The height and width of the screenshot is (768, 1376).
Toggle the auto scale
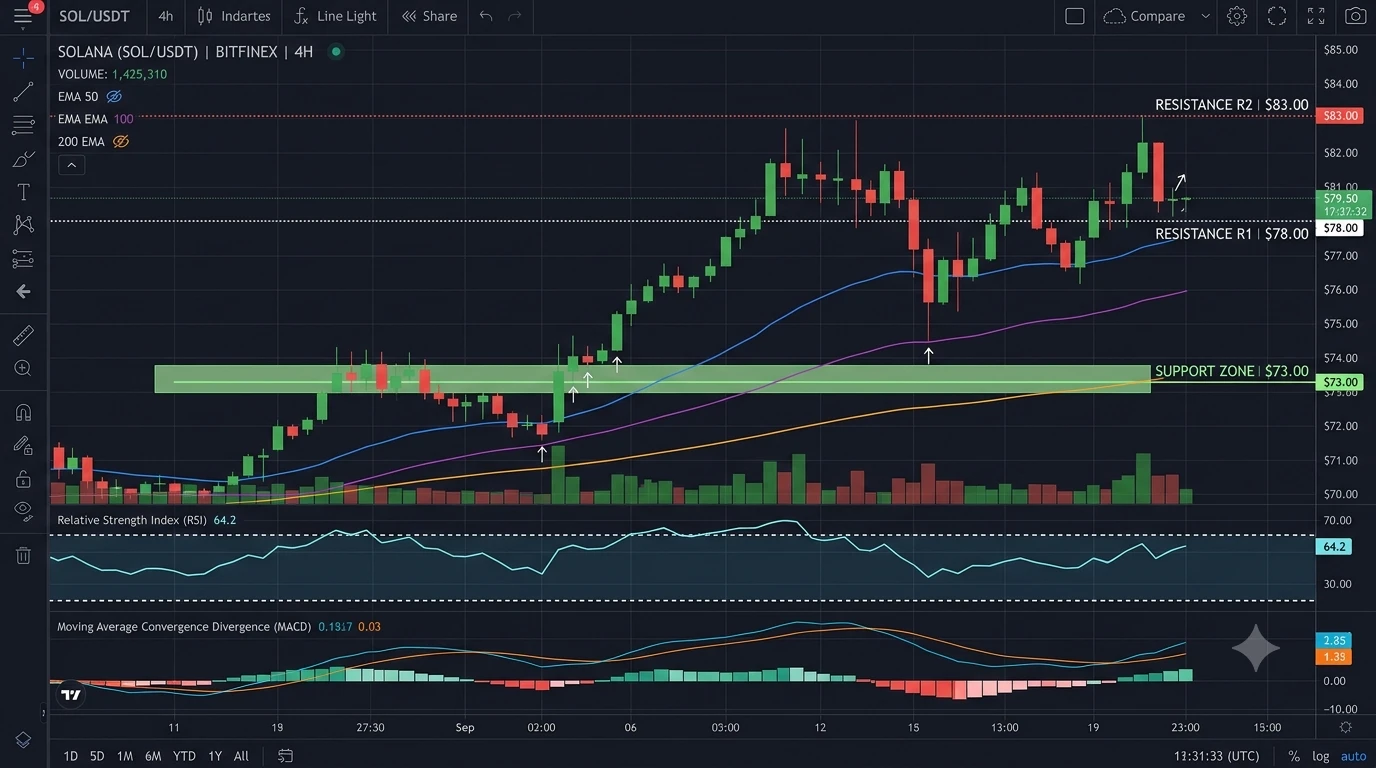pyautogui.click(x=1353, y=756)
